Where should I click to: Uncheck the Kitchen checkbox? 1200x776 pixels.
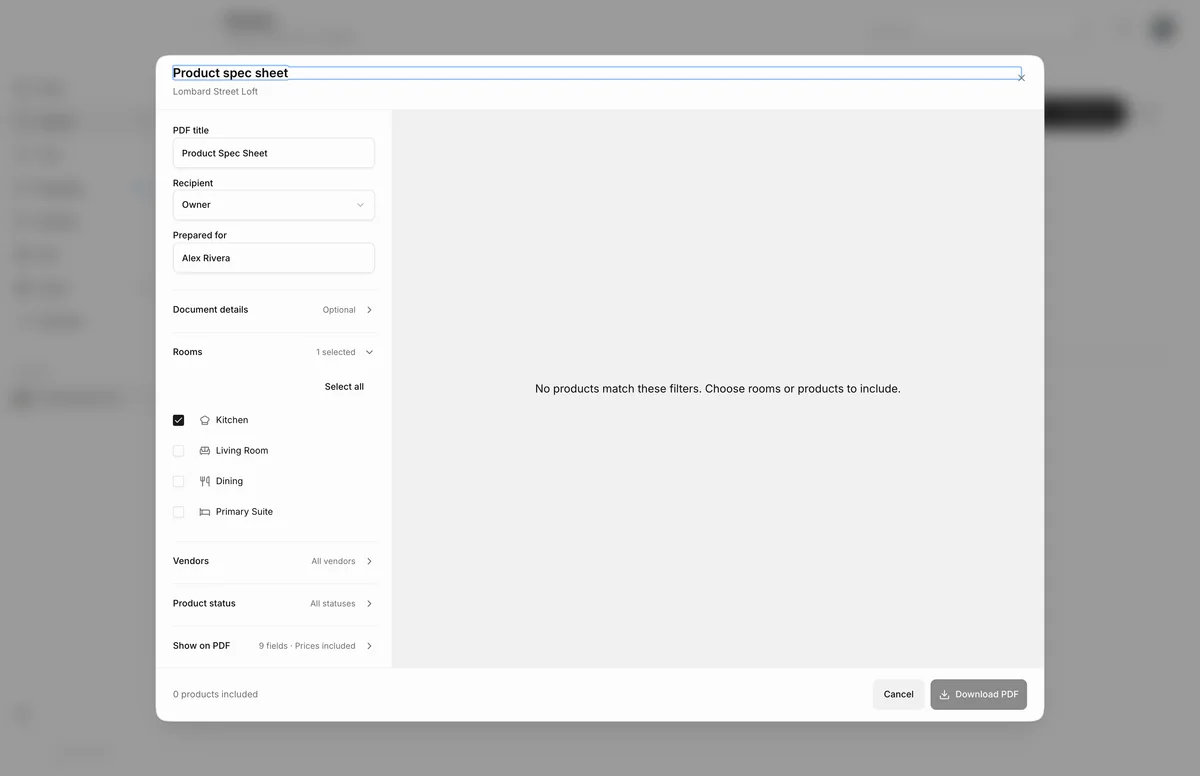(179, 420)
